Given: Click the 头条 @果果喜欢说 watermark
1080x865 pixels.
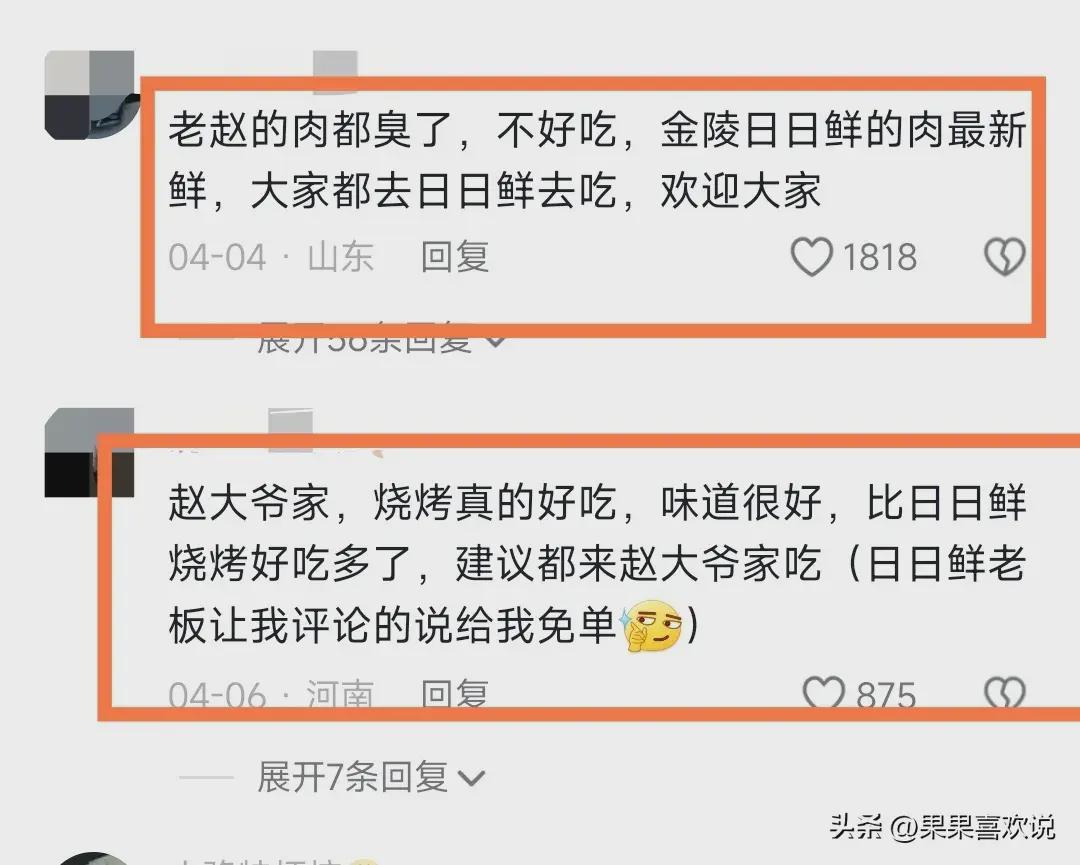Looking at the screenshot, I should click(x=942, y=826).
